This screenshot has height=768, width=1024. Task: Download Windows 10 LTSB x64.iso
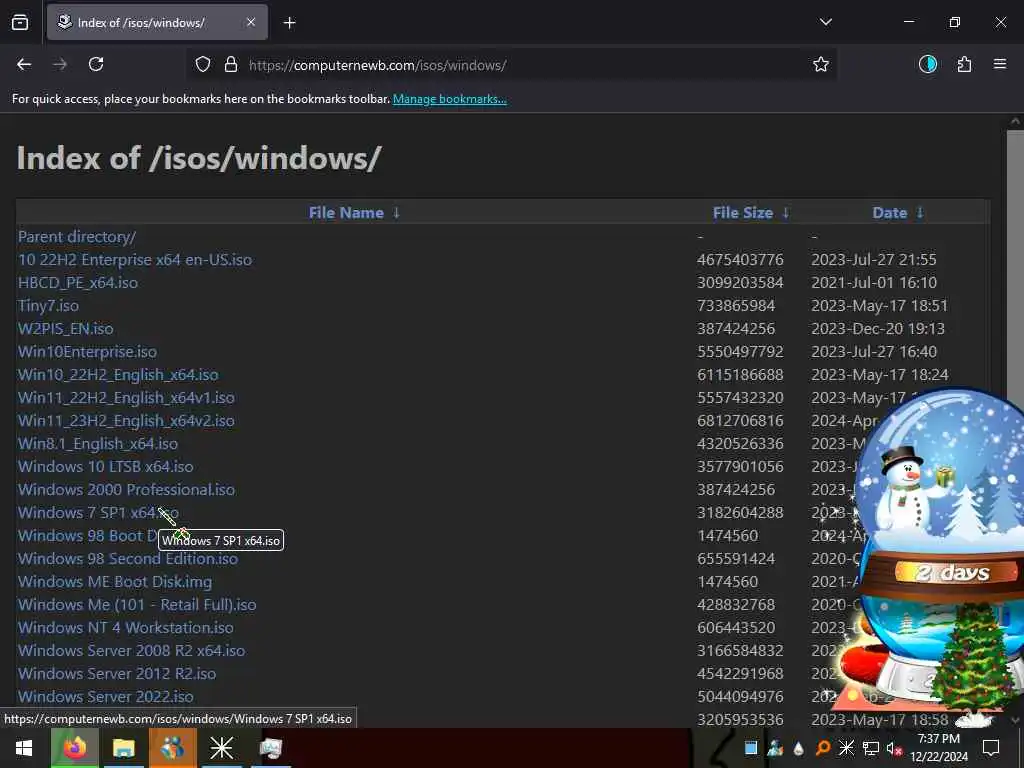point(106,466)
